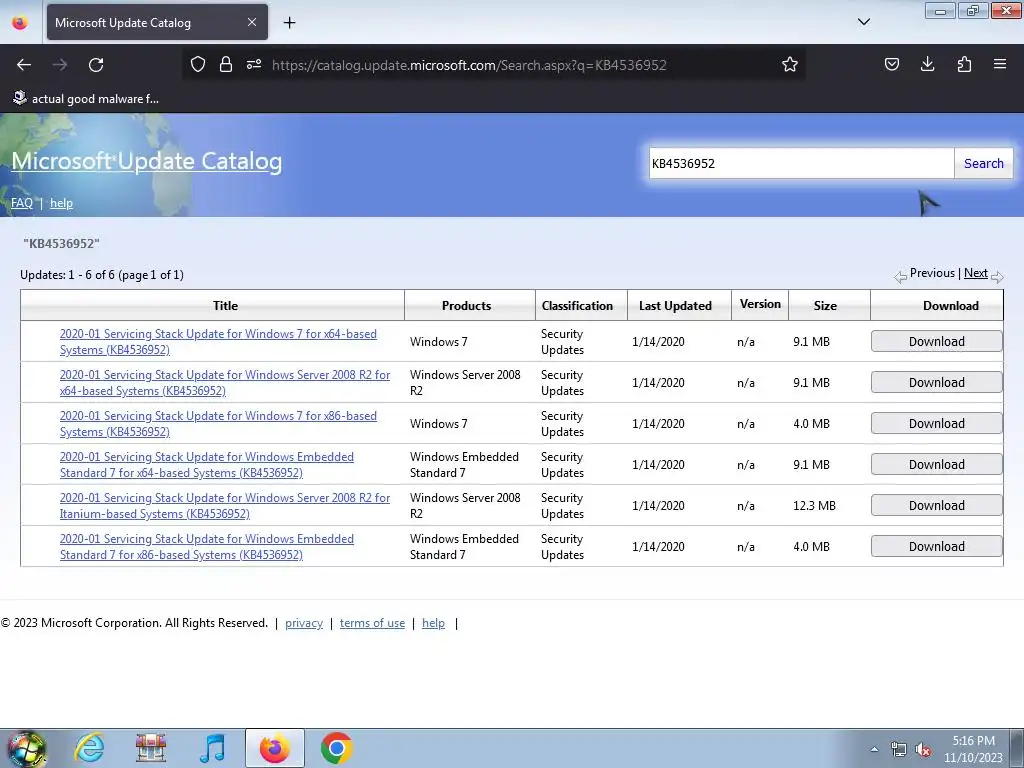Download Embedded Standard 7 x64 update
The width and height of the screenshot is (1024, 768).
[x=936, y=465]
